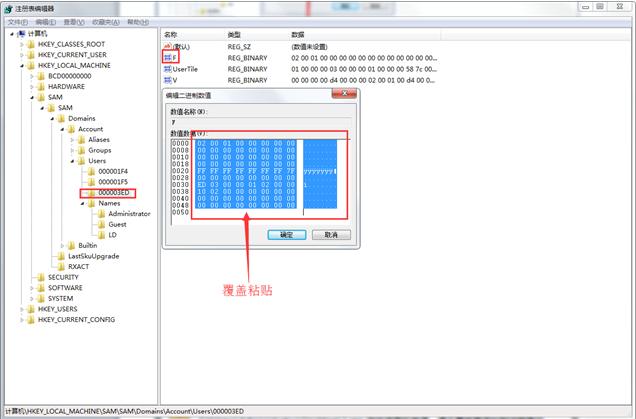Select the HARDWARE folder icon

coord(41,86)
